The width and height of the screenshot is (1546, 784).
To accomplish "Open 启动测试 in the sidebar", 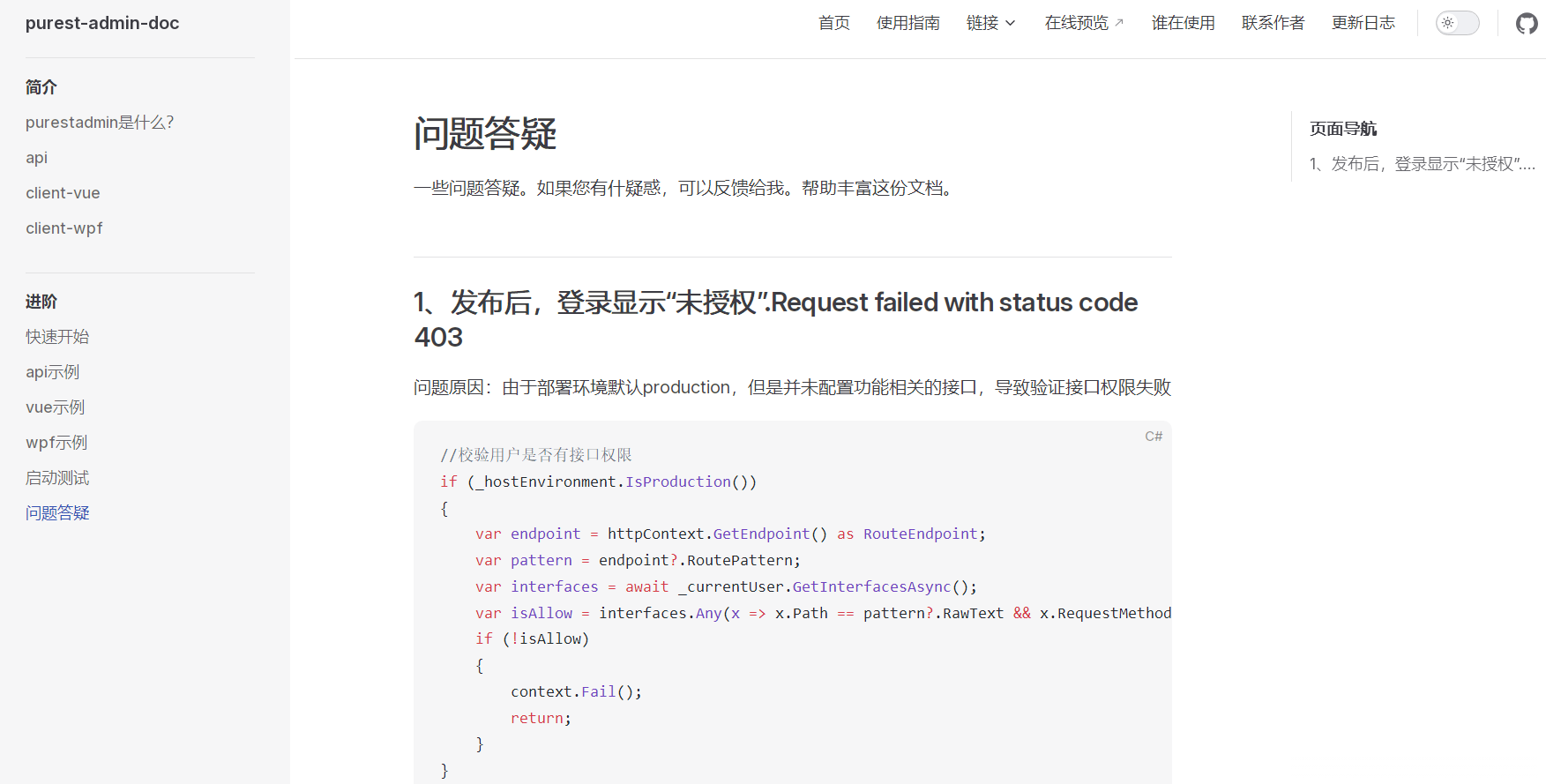I will (x=57, y=478).
